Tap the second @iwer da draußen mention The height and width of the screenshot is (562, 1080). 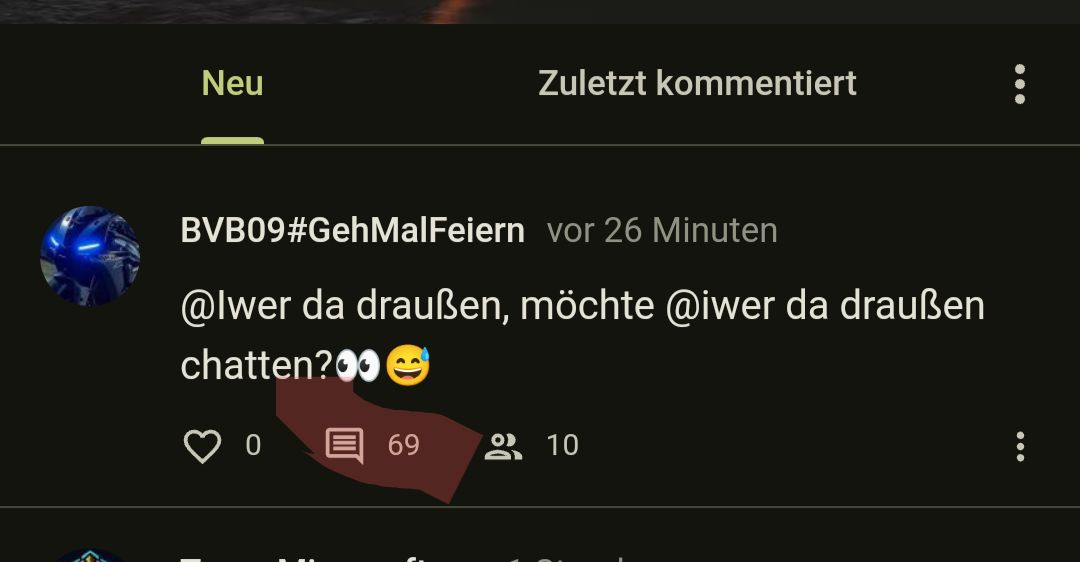click(825, 305)
